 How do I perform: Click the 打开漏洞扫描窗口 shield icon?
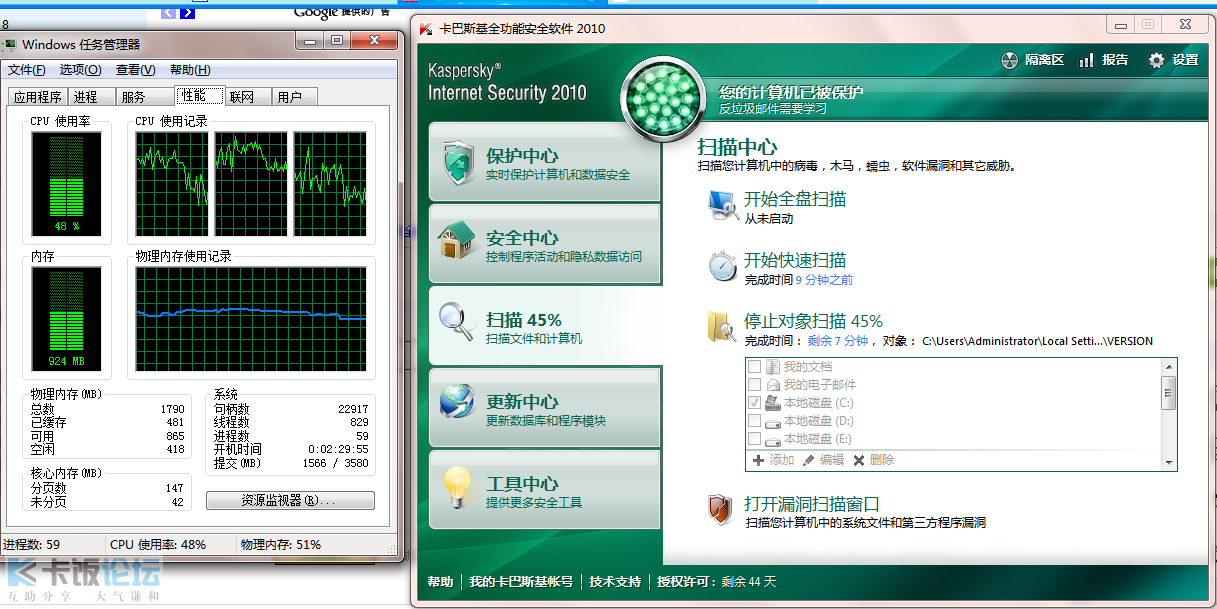(721, 509)
